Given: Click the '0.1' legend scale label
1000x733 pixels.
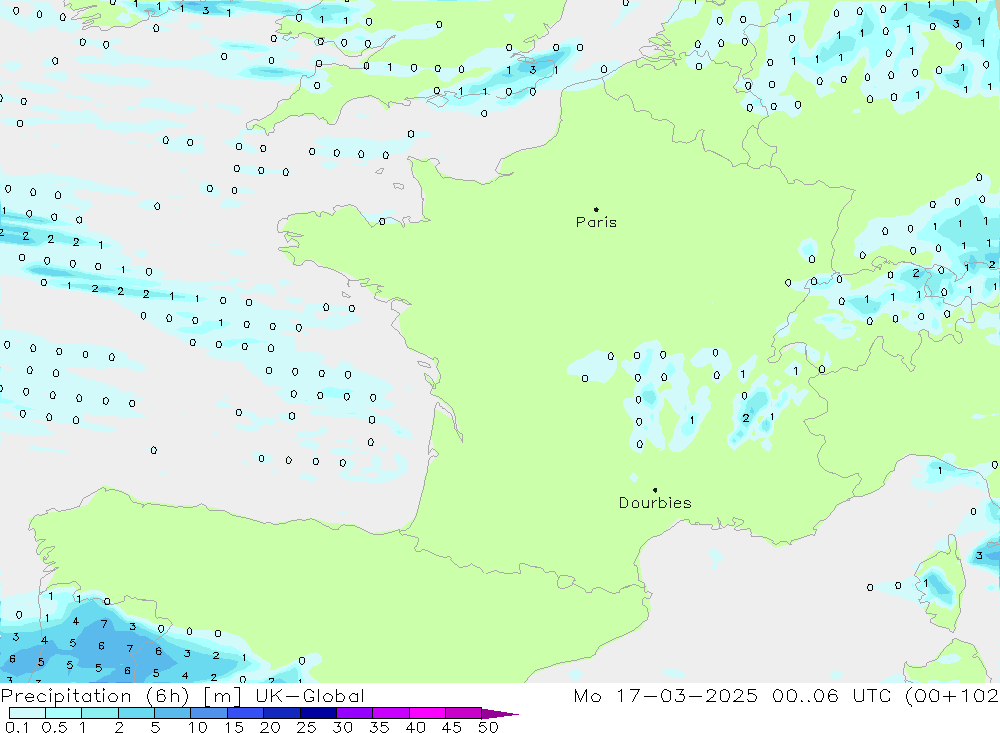Looking at the screenshot, I should (17, 727).
